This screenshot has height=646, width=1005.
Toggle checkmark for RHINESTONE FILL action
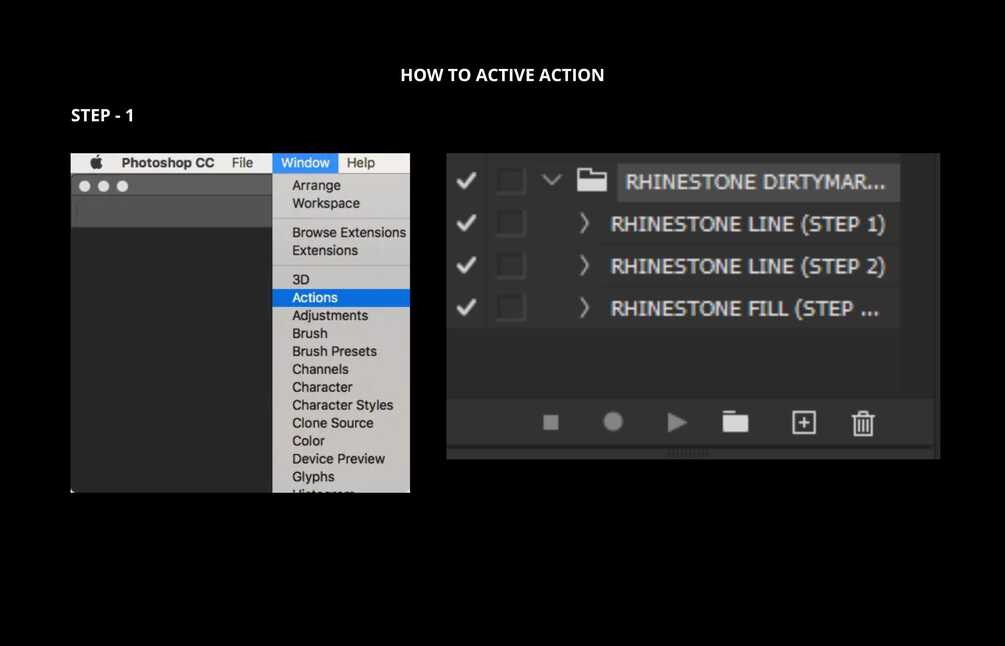(466, 308)
